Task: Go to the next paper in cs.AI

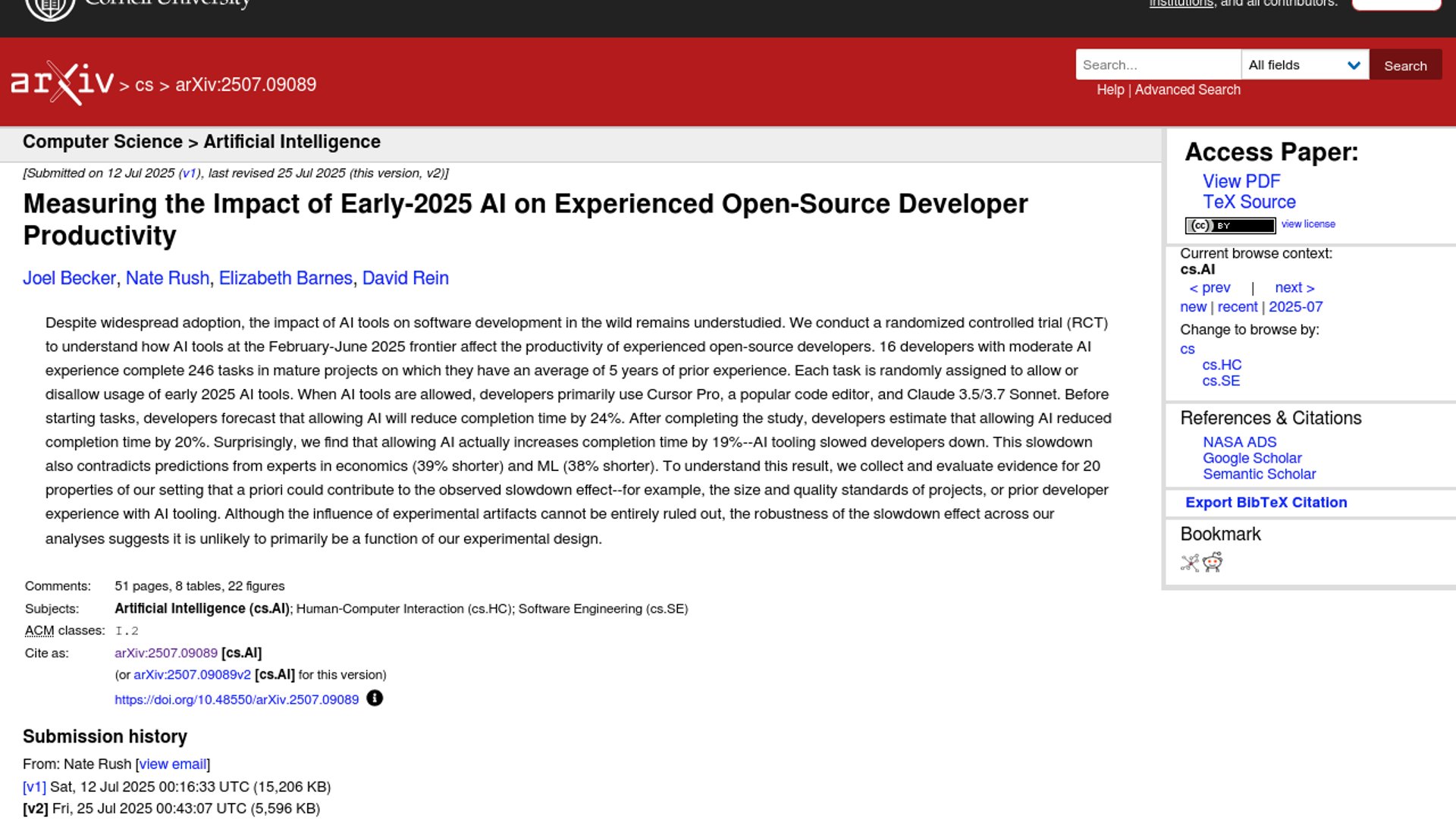Action: click(x=1294, y=287)
